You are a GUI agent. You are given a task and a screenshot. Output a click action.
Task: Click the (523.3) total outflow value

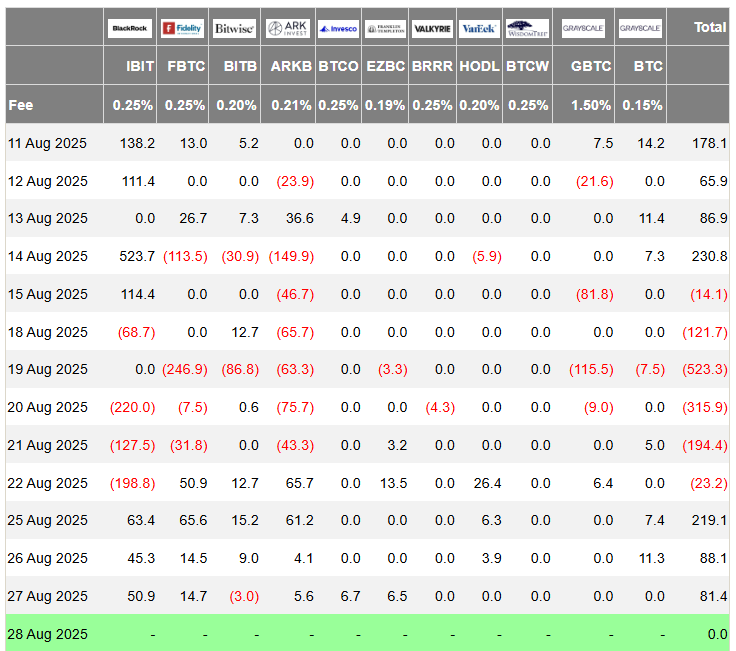pyautogui.click(x=705, y=369)
